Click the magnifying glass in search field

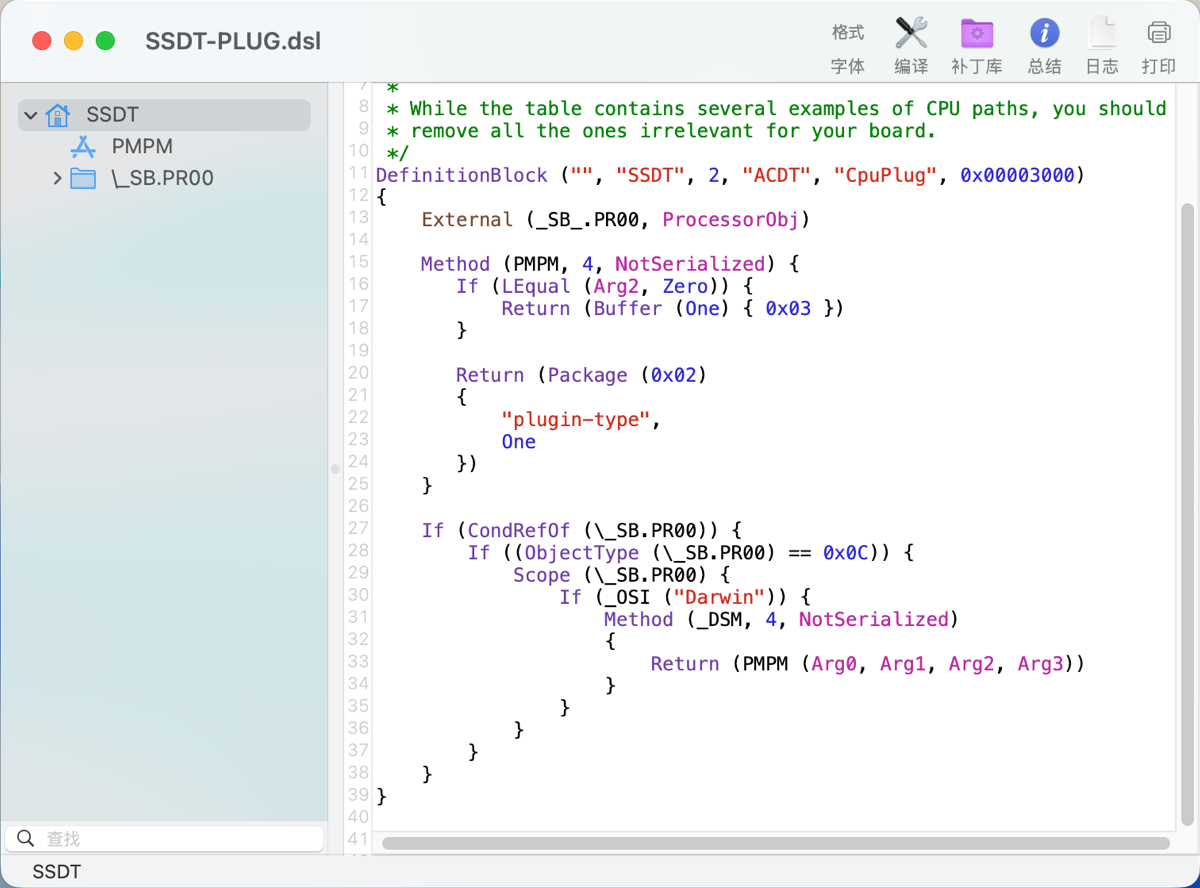point(25,837)
